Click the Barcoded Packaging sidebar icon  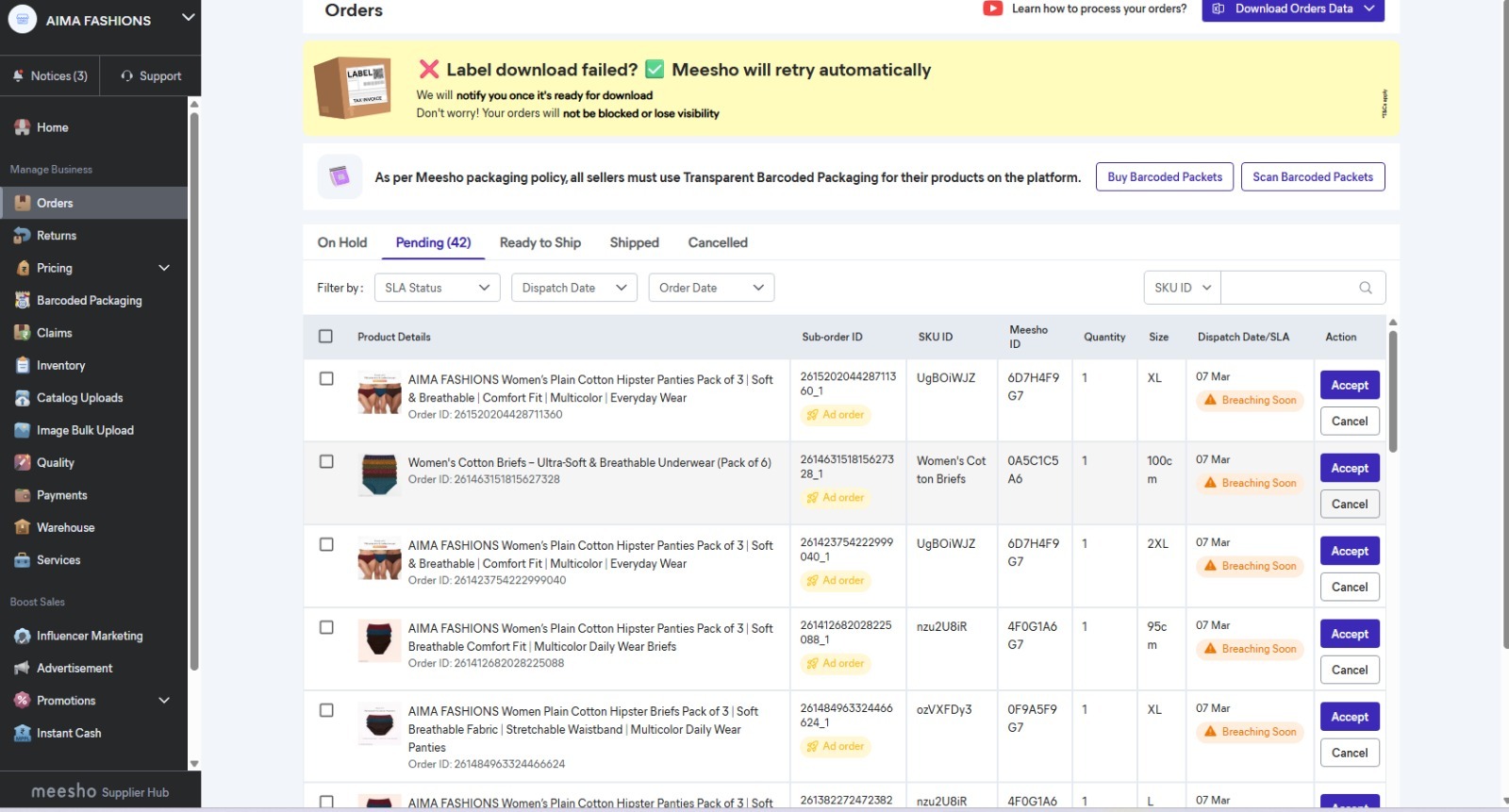point(23,301)
